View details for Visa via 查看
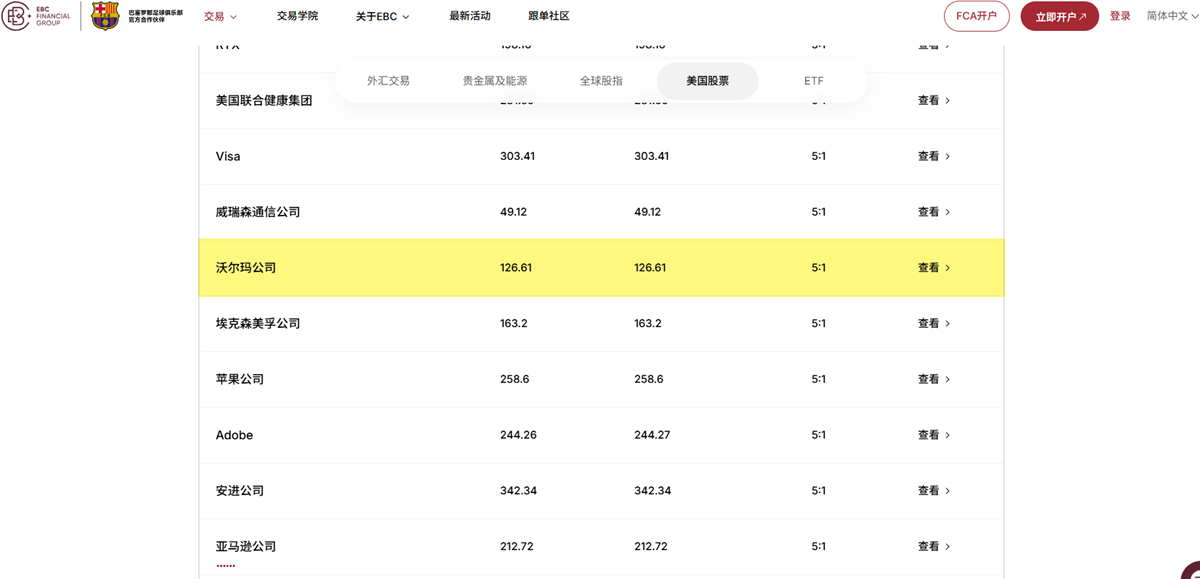The height and width of the screenshot is (579, 1200). (926, 156)
